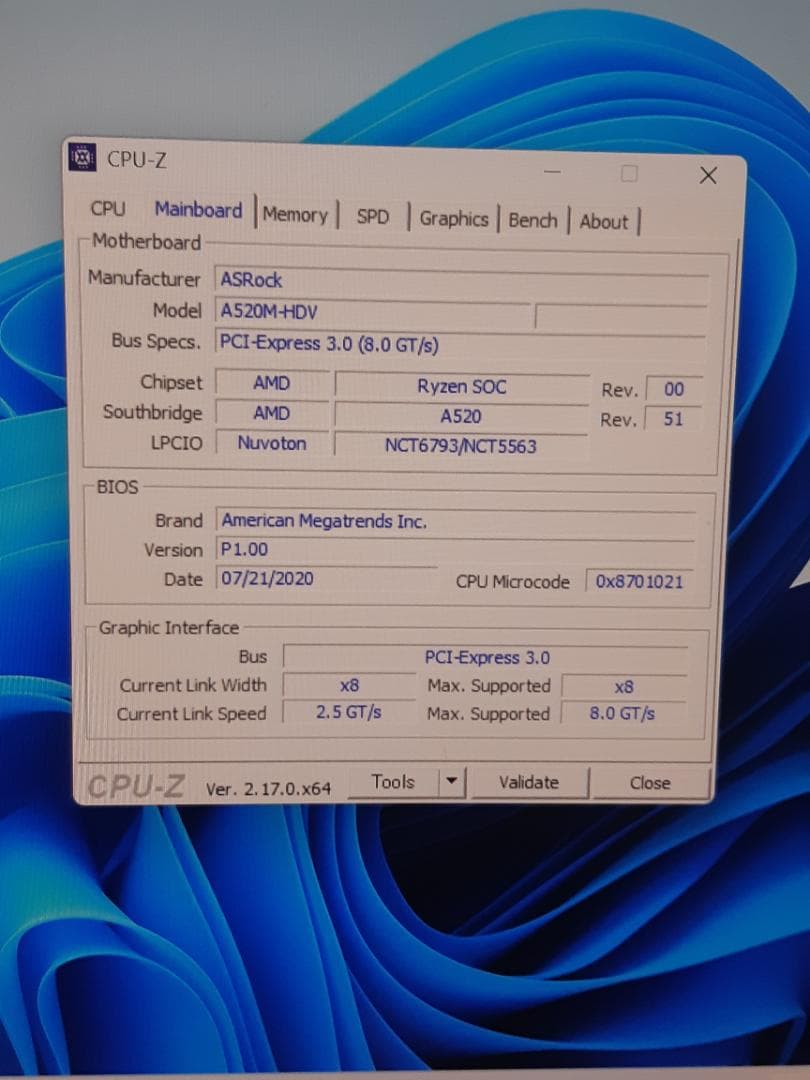The height and width of the screenshot is (1080, 810).
Task: Open the Memory tab
Action: (296, 213)
